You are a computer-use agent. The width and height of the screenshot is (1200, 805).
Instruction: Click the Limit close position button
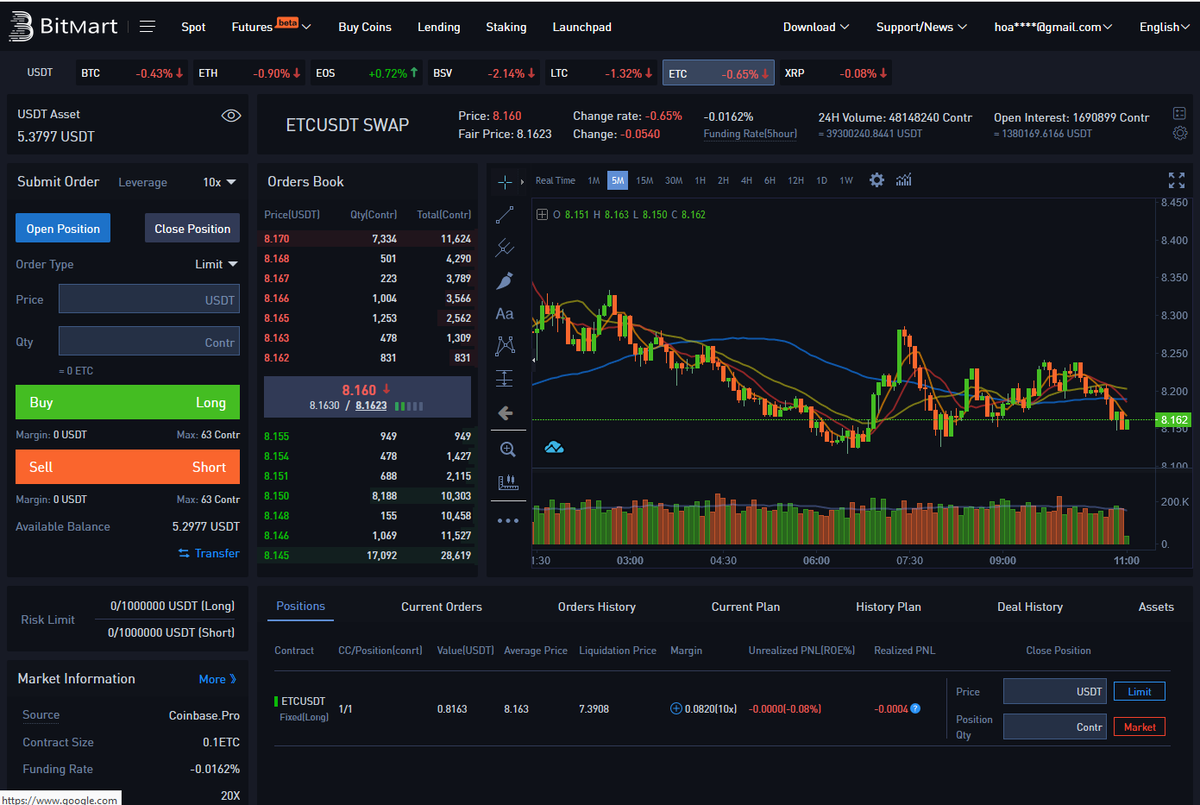1139,691
